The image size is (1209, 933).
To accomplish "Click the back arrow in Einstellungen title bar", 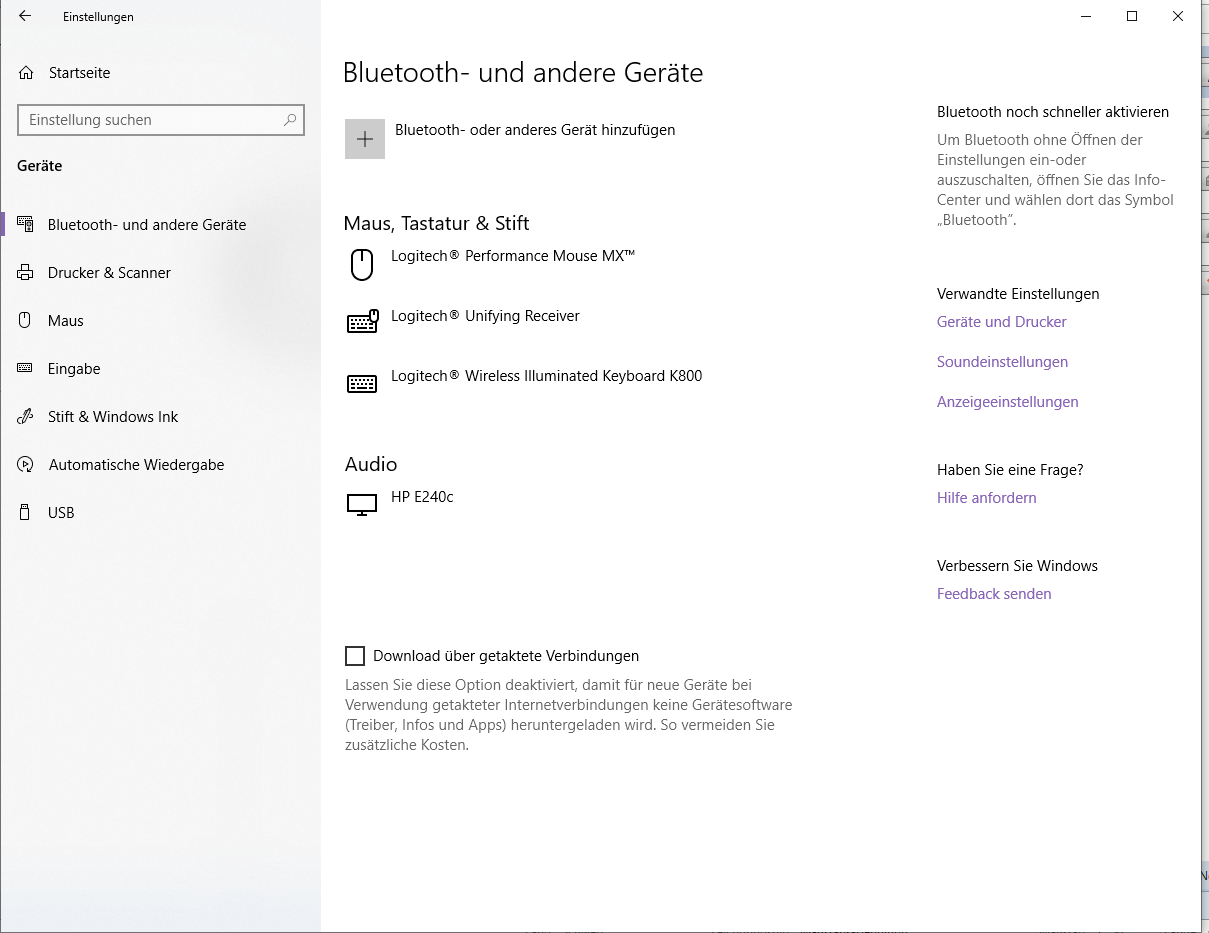I will pyautogui.click(x=25, y=16).
